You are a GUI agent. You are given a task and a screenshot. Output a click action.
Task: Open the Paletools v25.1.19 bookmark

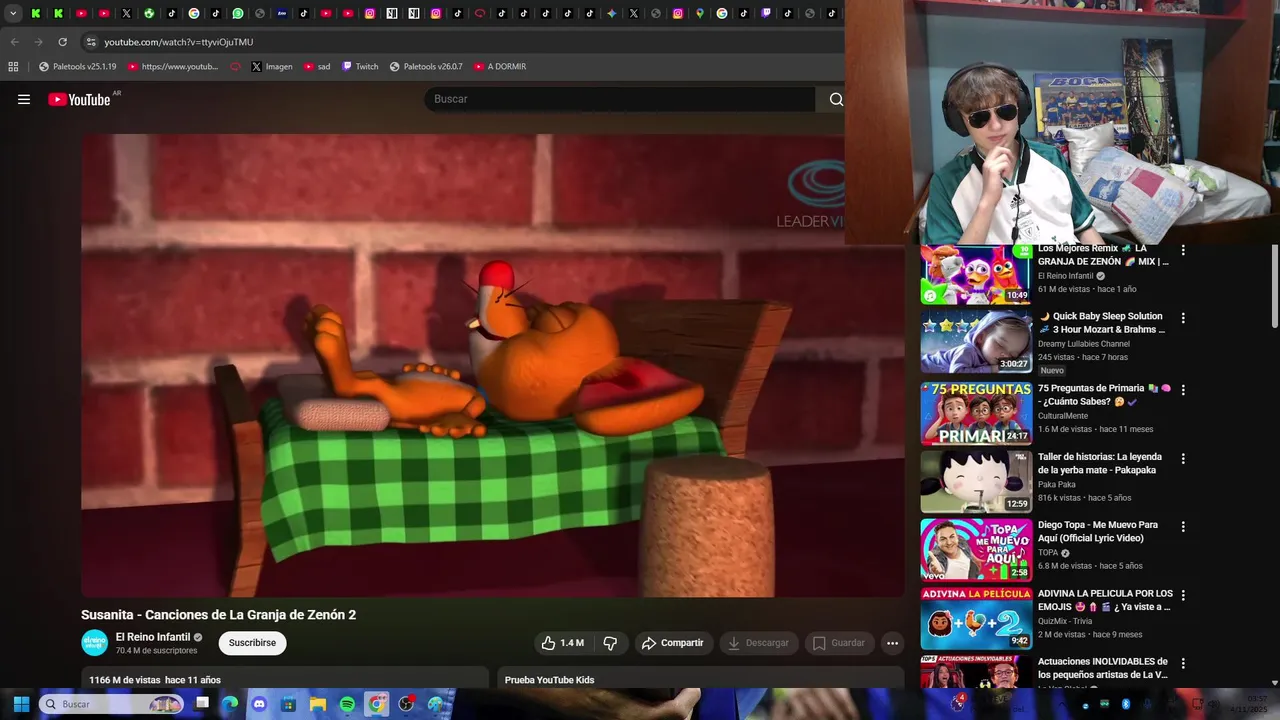tap(78, 66)
